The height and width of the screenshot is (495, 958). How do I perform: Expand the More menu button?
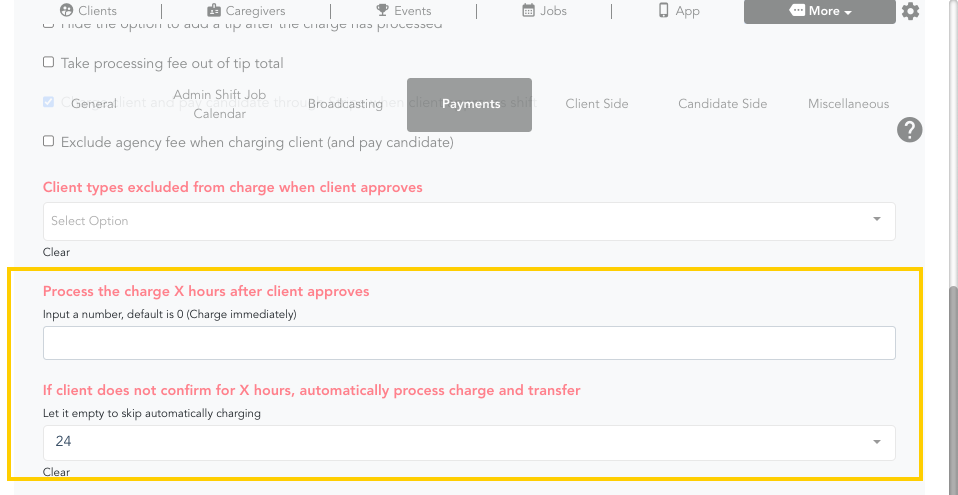[x=821, y=12]
